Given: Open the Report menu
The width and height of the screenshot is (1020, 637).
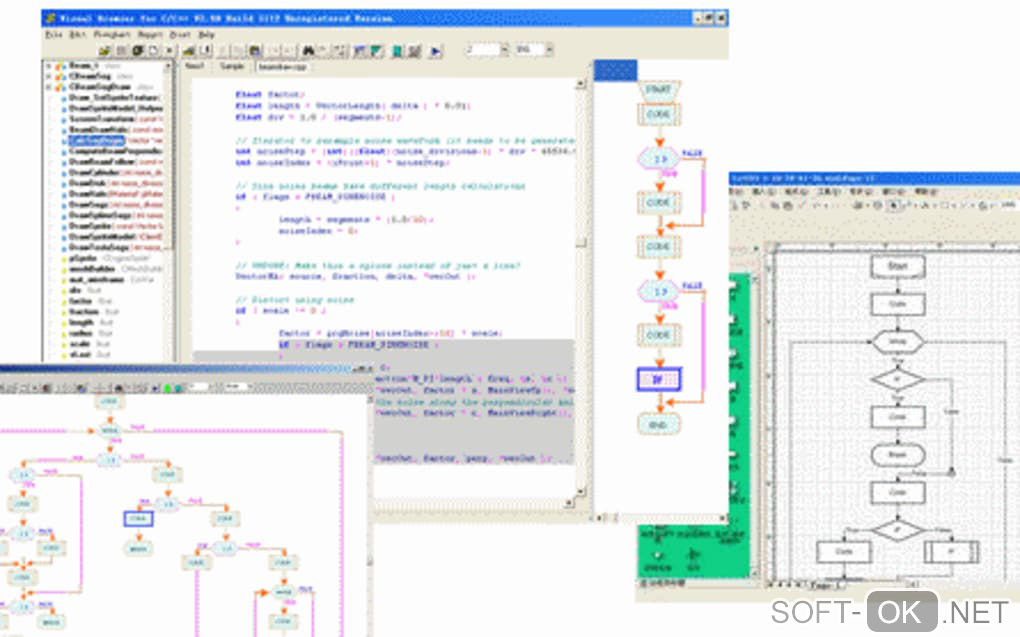Looking at the screenshot, I should click(150, 34).
